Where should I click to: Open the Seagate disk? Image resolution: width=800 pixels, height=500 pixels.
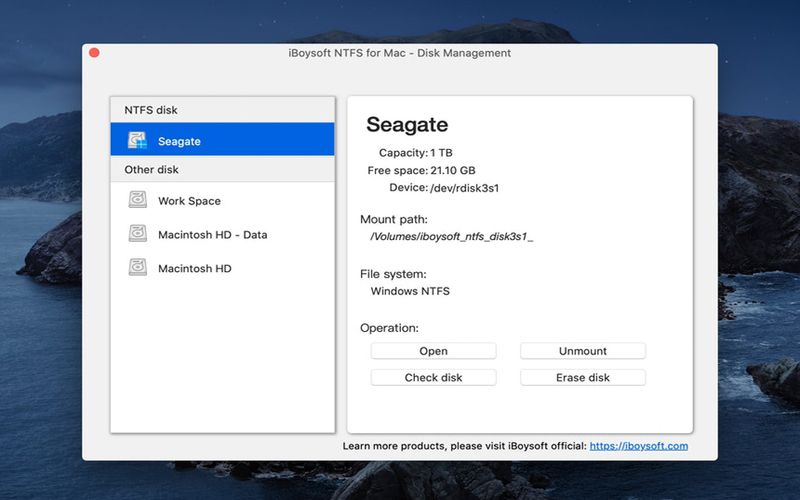click(x=433, y=351)
